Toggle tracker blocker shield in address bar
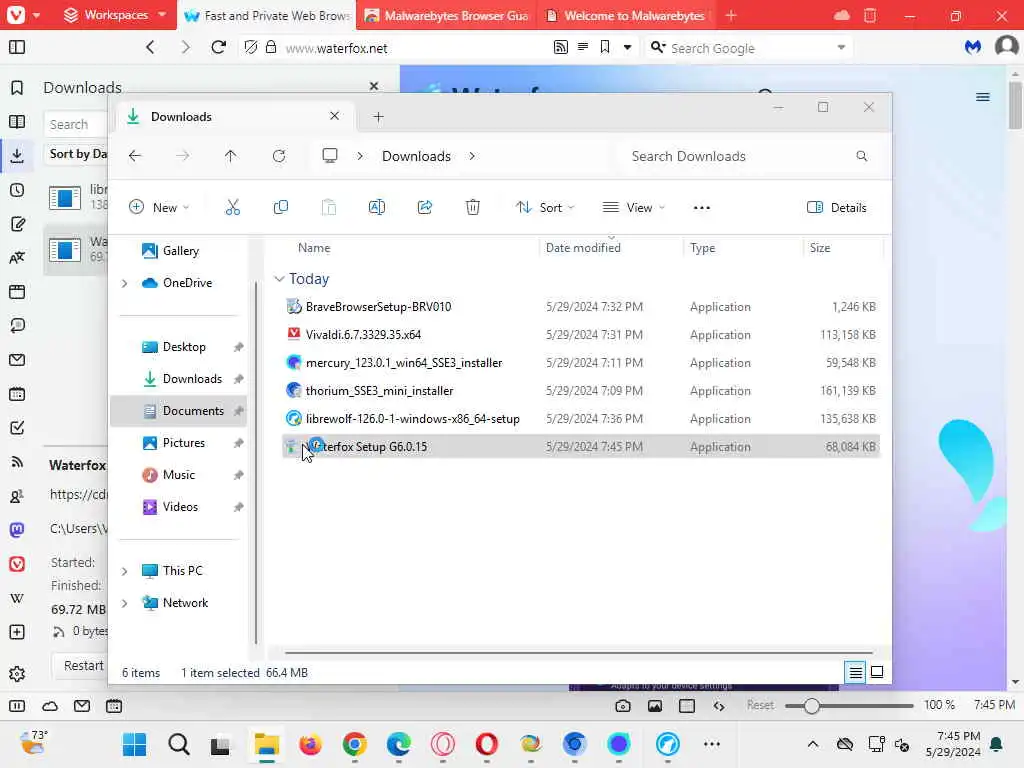1024x768 pixels. (251, 47)
